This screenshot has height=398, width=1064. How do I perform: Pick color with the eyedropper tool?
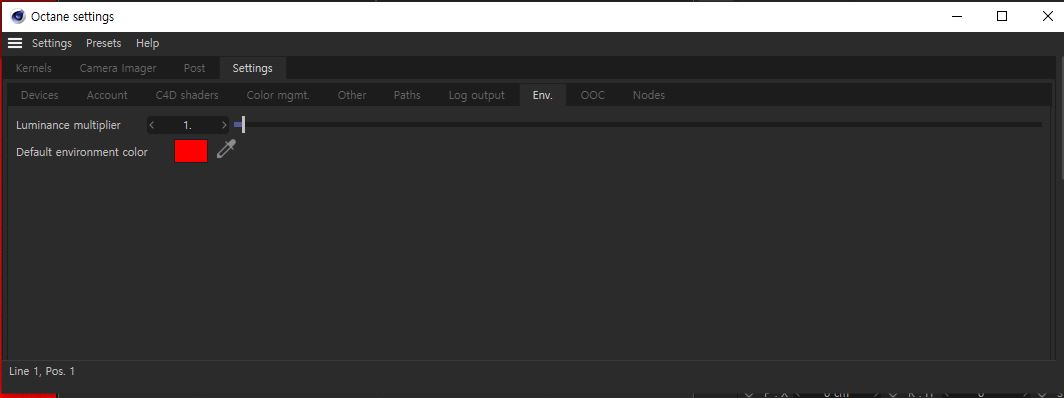(x=226, y=149)
